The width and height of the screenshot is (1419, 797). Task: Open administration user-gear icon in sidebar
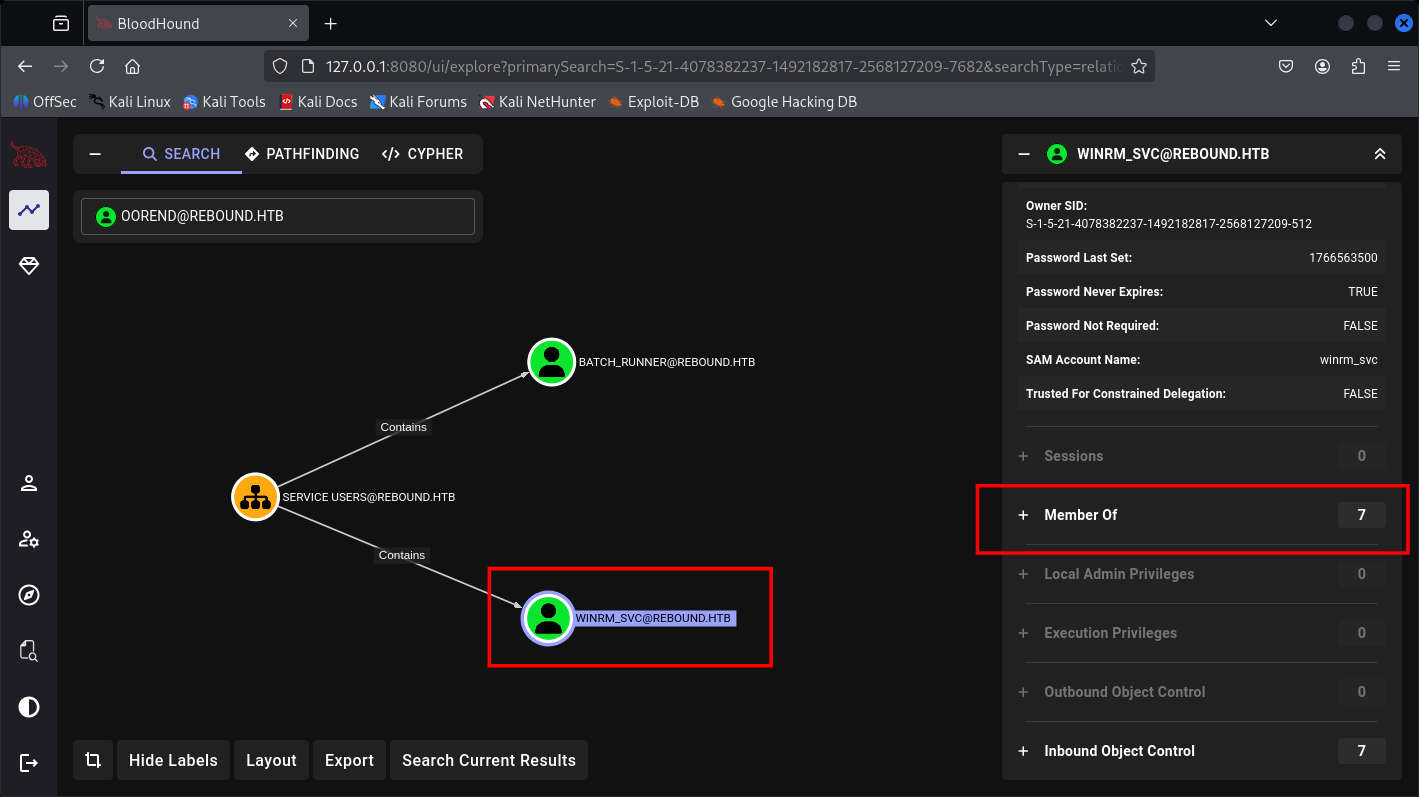coord(29,539)
